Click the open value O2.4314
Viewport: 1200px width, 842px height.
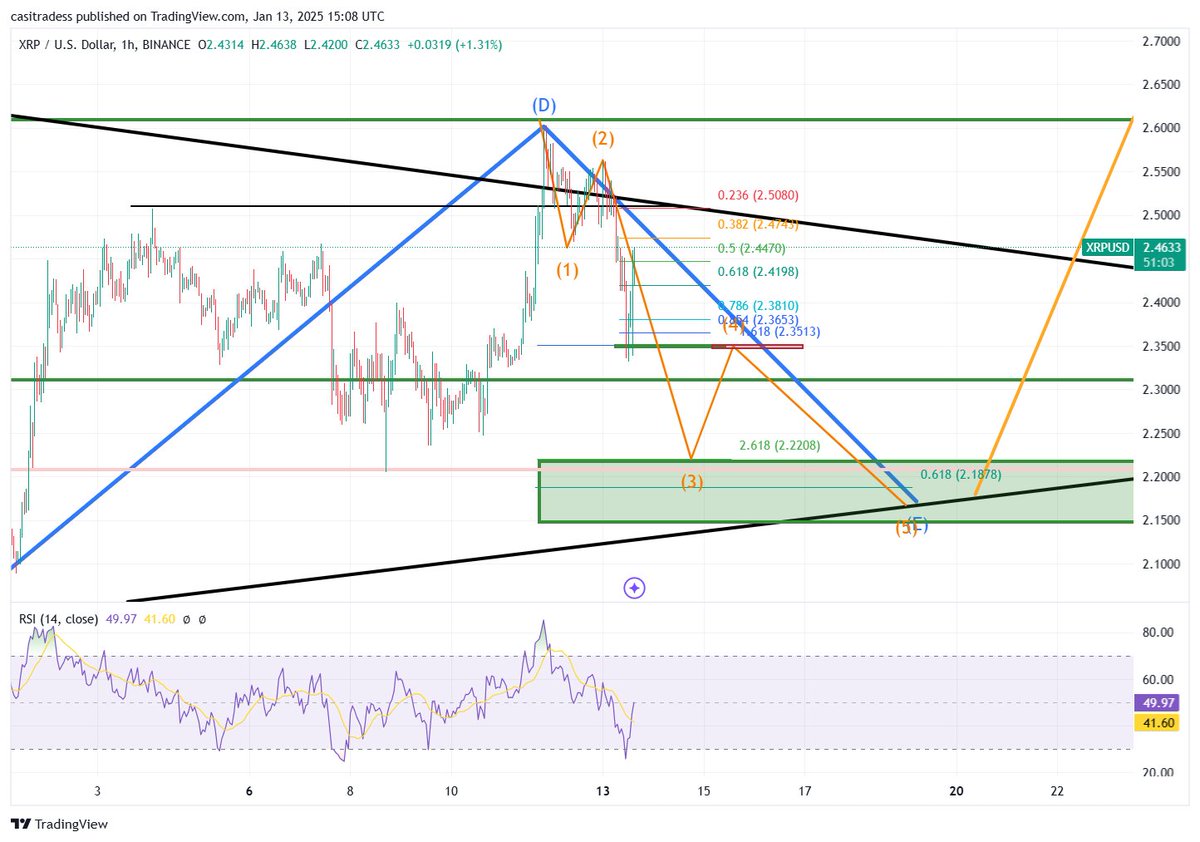click(x=223, y=45)
